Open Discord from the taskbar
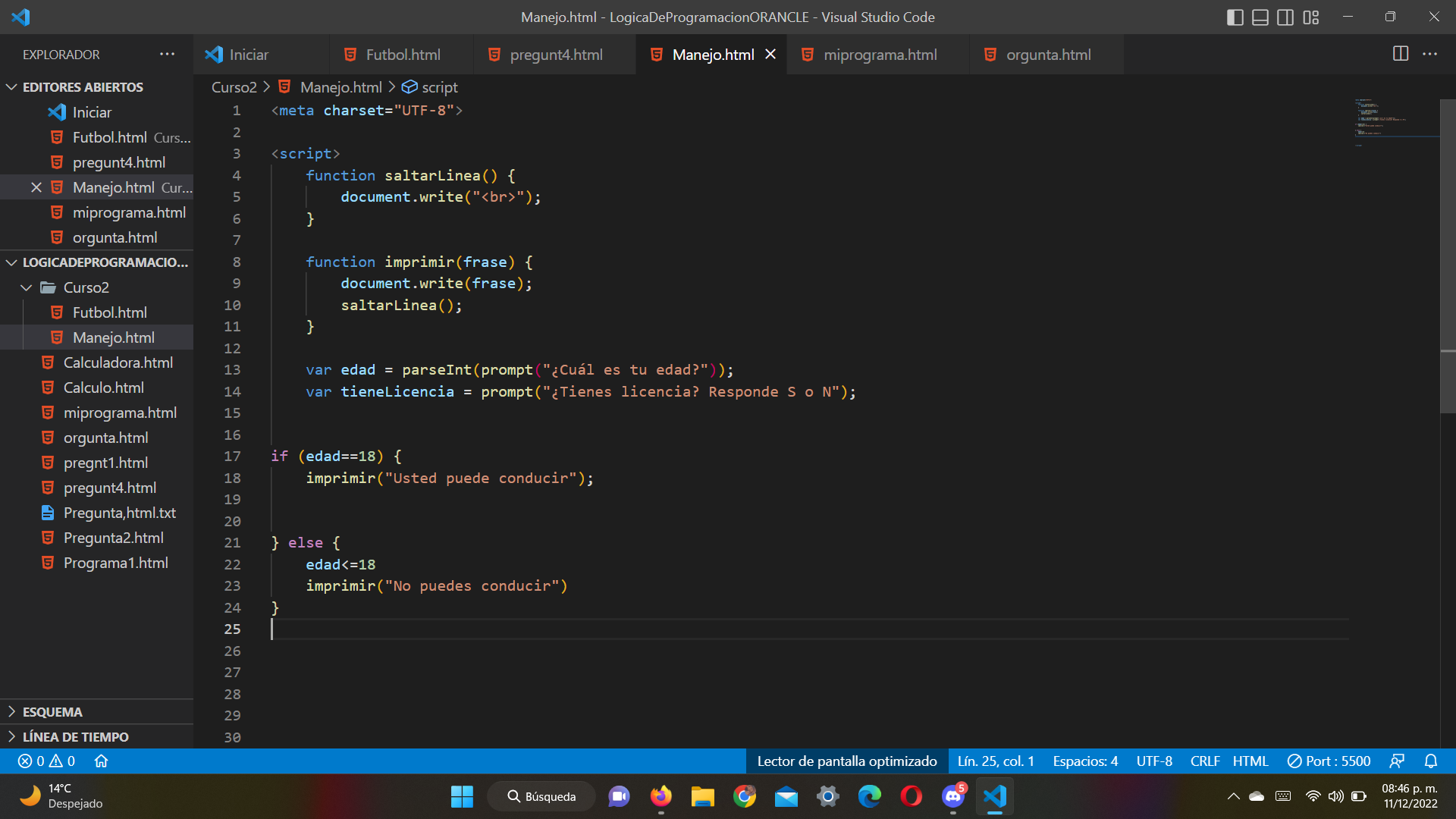 (x=952, y=796)
